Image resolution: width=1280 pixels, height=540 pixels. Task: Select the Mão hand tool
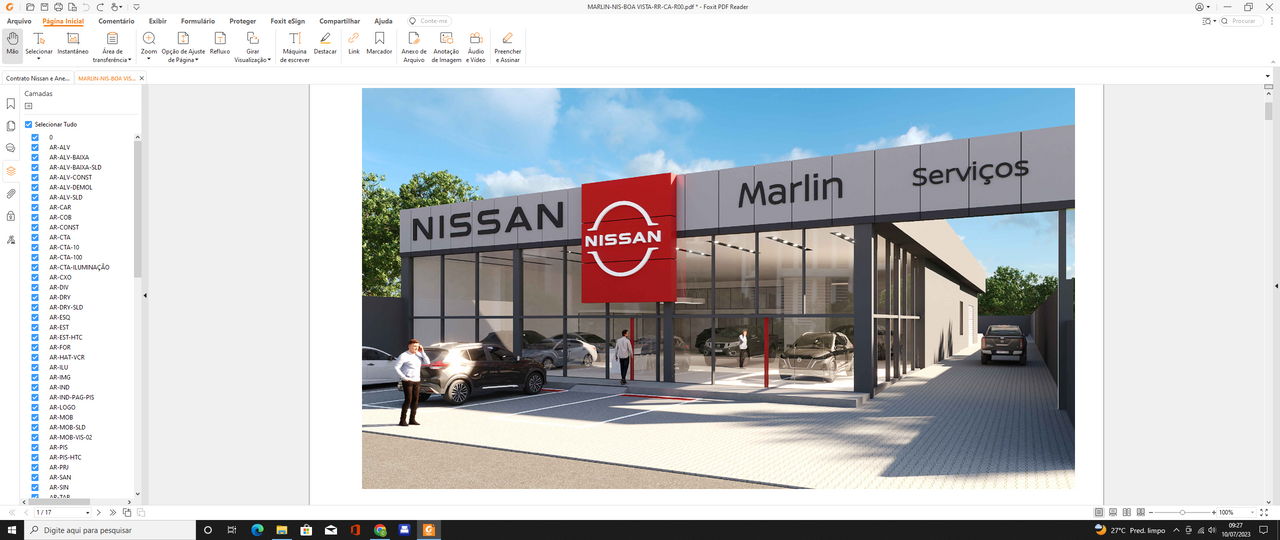click(12, 44)
